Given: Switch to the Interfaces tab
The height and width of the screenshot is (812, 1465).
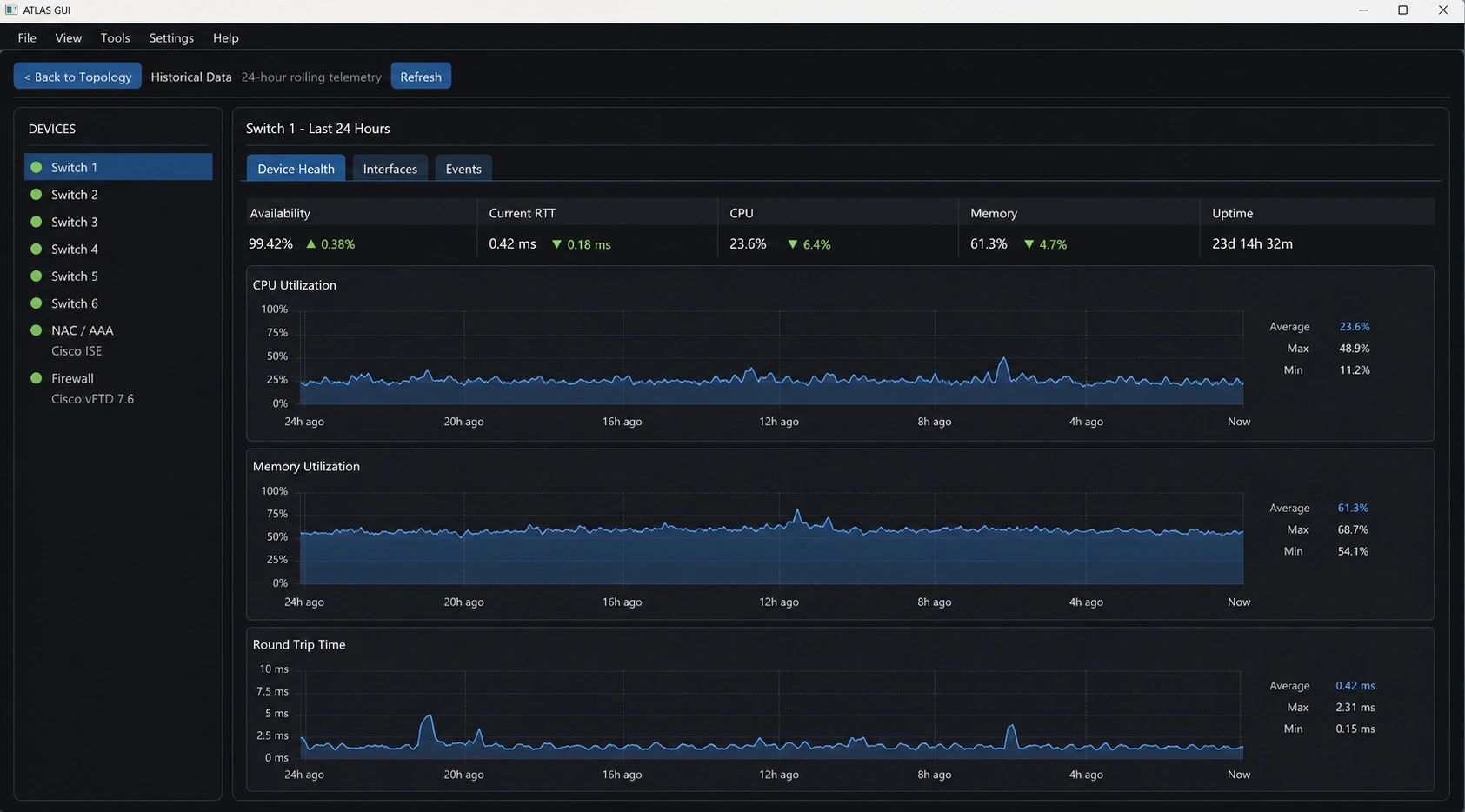Looking at the screenshot, I should tap(390, 169).
